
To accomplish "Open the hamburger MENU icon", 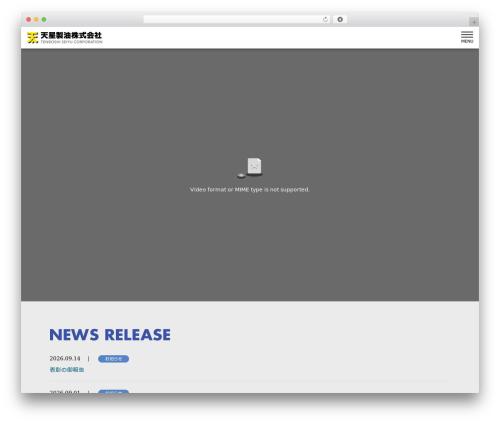I will coord(467,37).
